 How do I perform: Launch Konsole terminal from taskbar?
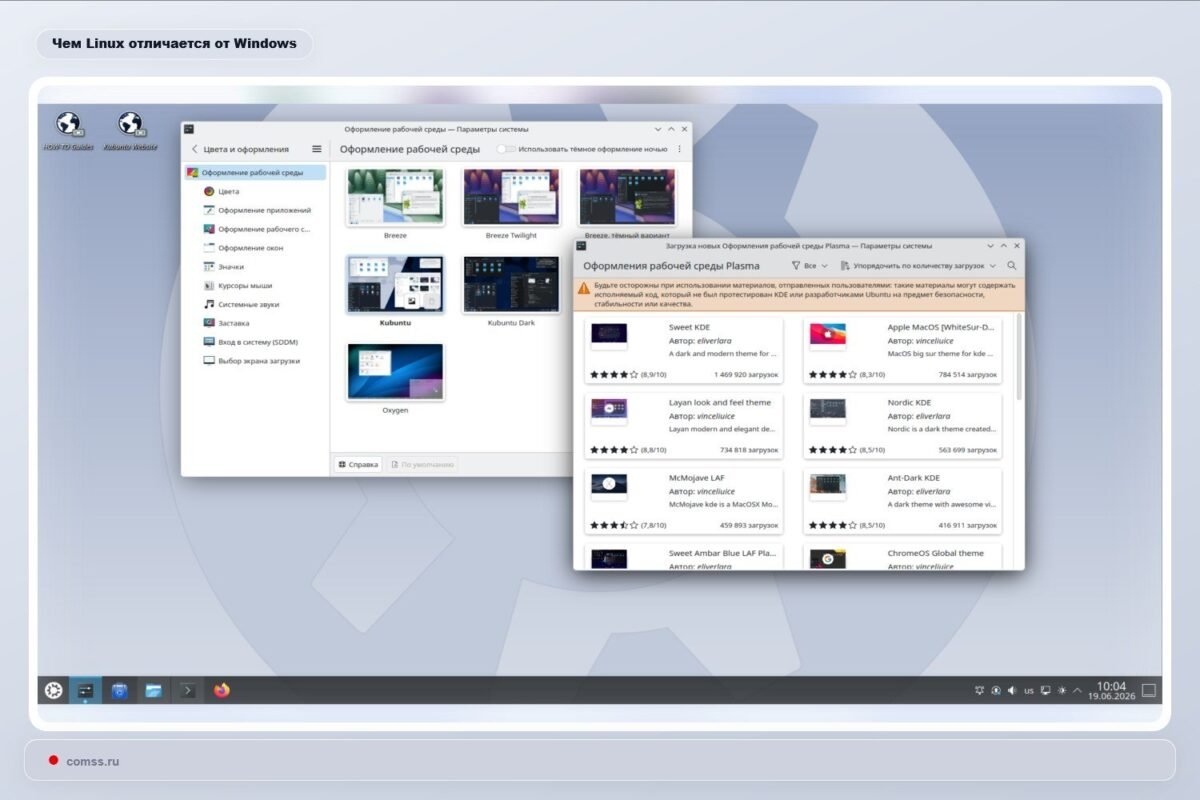pyautogui.click(x=187, y=690)
